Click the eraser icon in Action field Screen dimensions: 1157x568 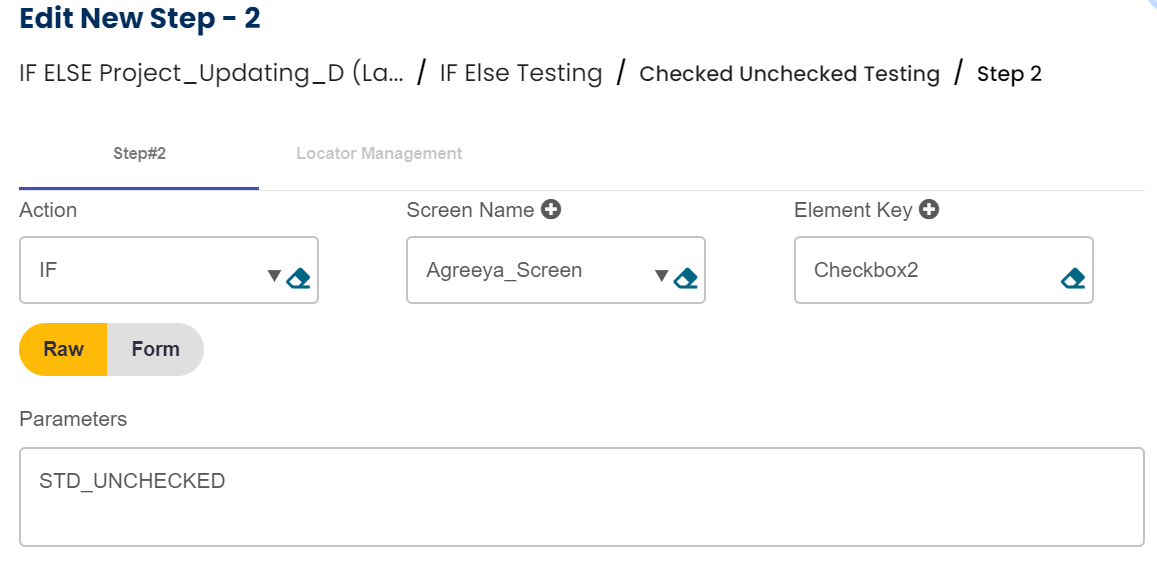click(x=298, y=278)
